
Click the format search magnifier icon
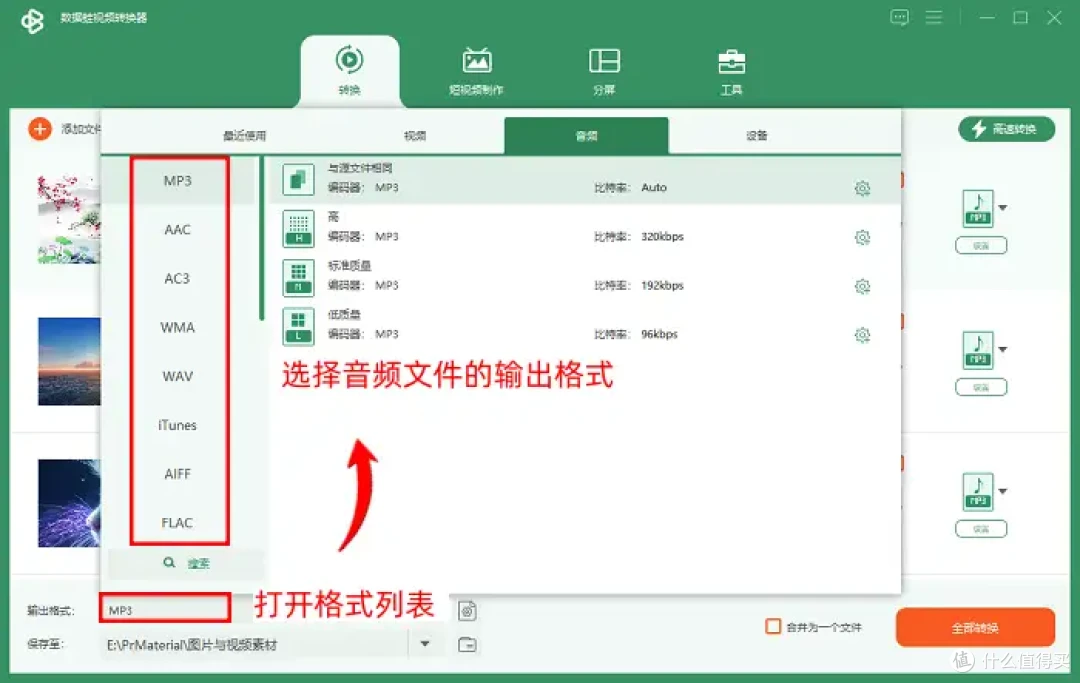[169, 563]
